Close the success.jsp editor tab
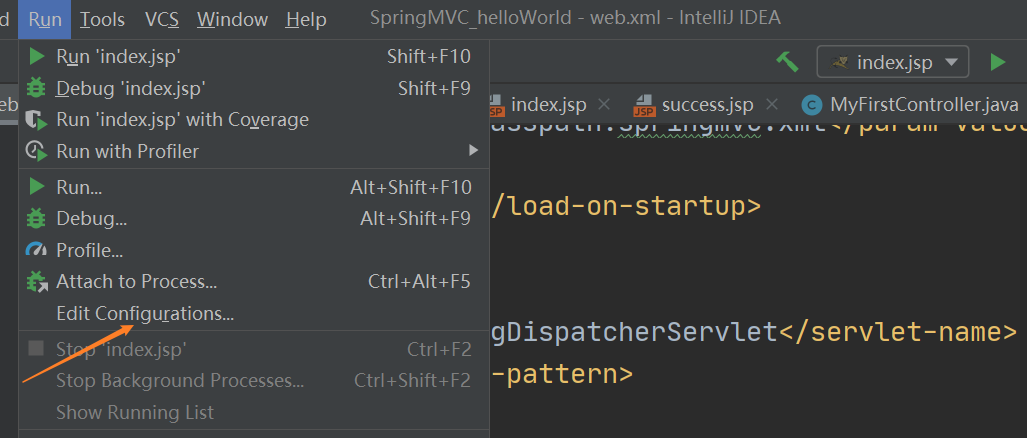 772,103
